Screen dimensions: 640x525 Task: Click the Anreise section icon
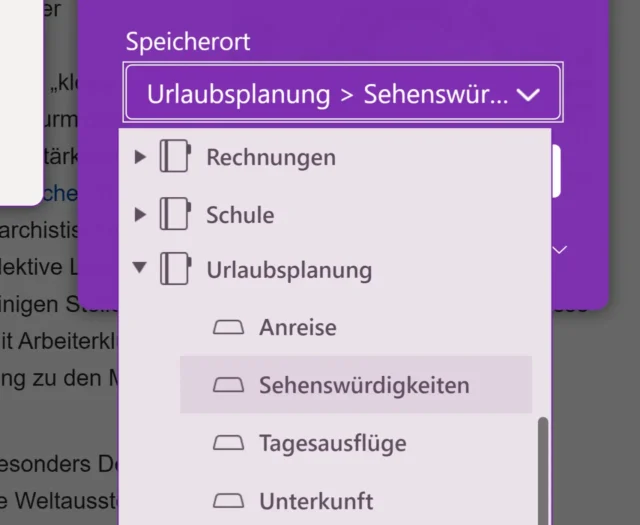229,327
